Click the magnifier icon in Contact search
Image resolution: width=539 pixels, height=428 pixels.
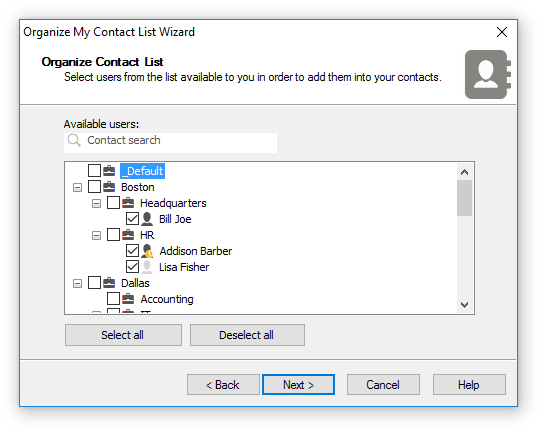coord(74,140)
